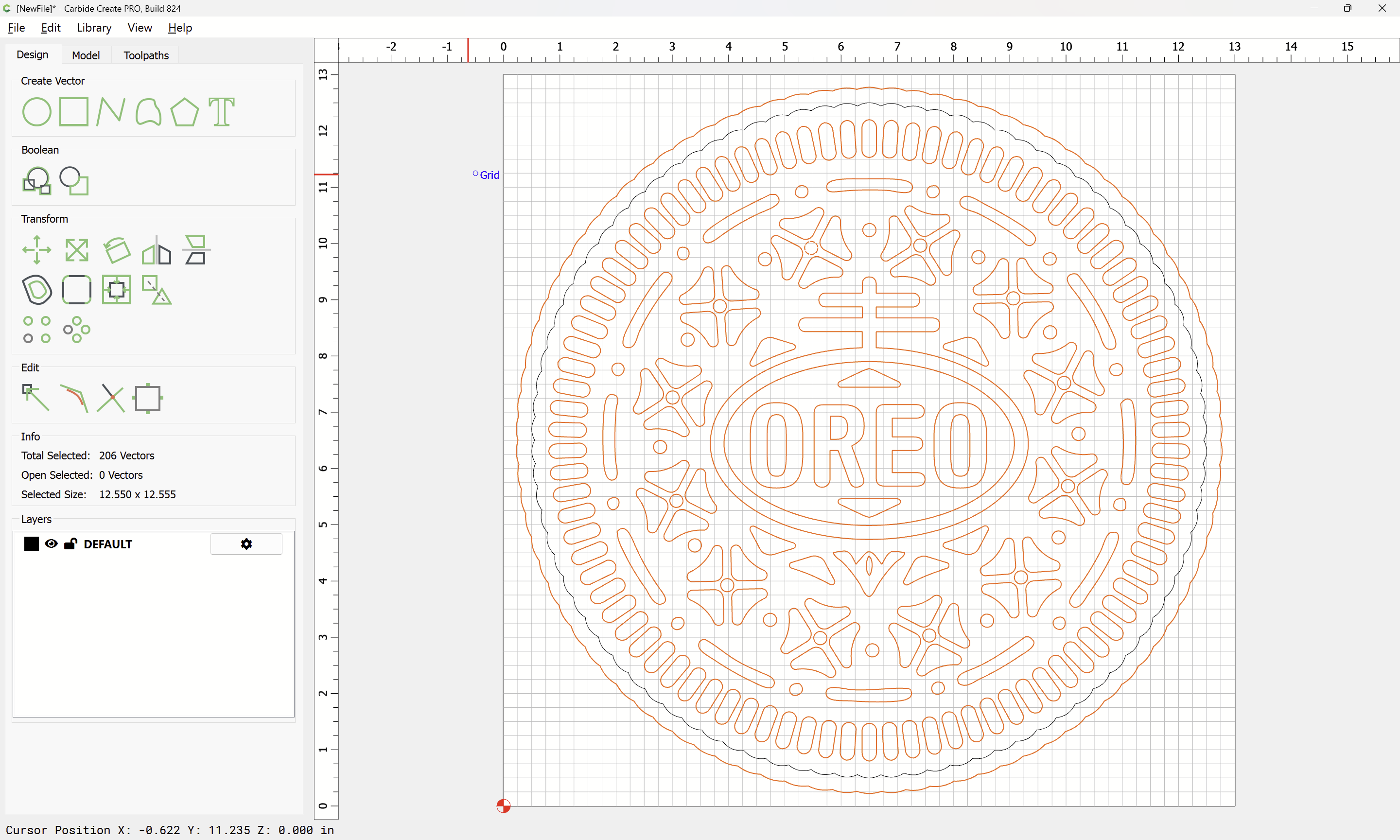Select the Text creation tool
The image size is (1400, 840).
point(221,111)
